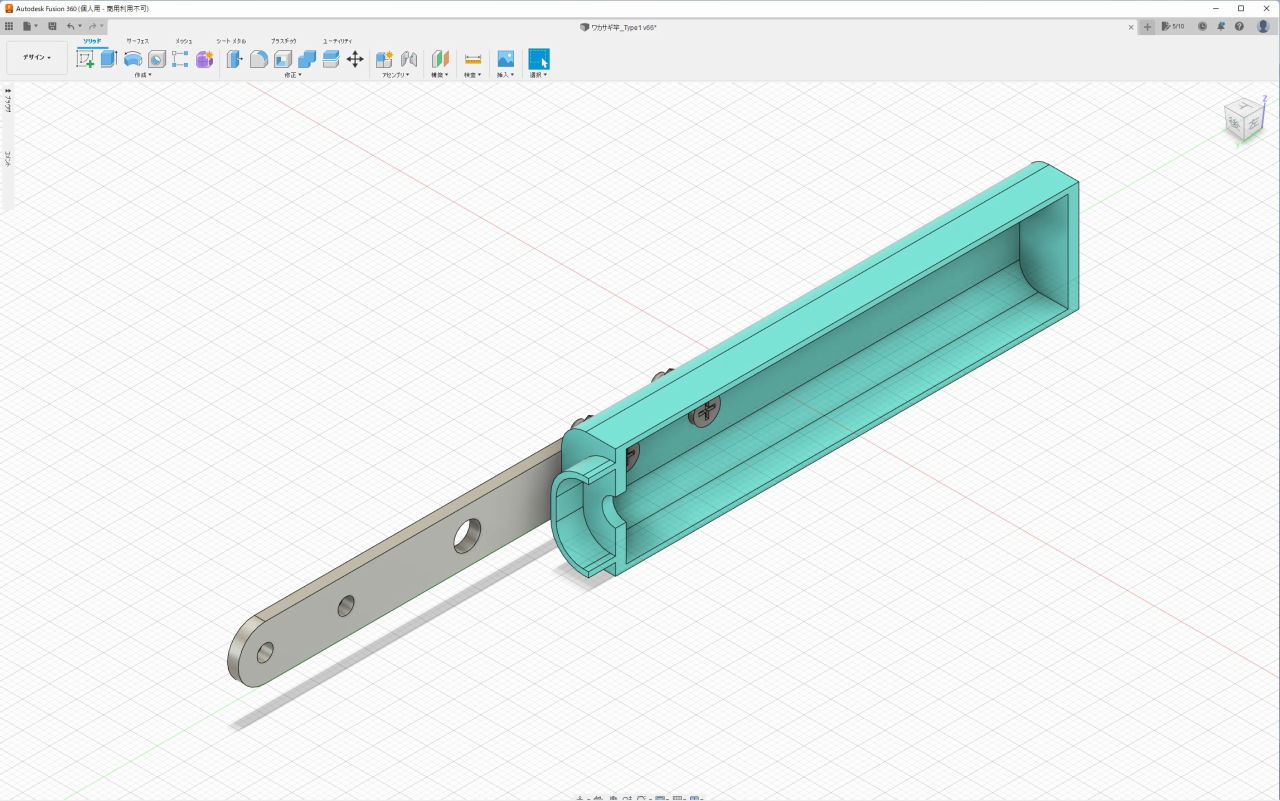Select the Revolve tool
Screen dimensions: 1280x801
(133, 59)
